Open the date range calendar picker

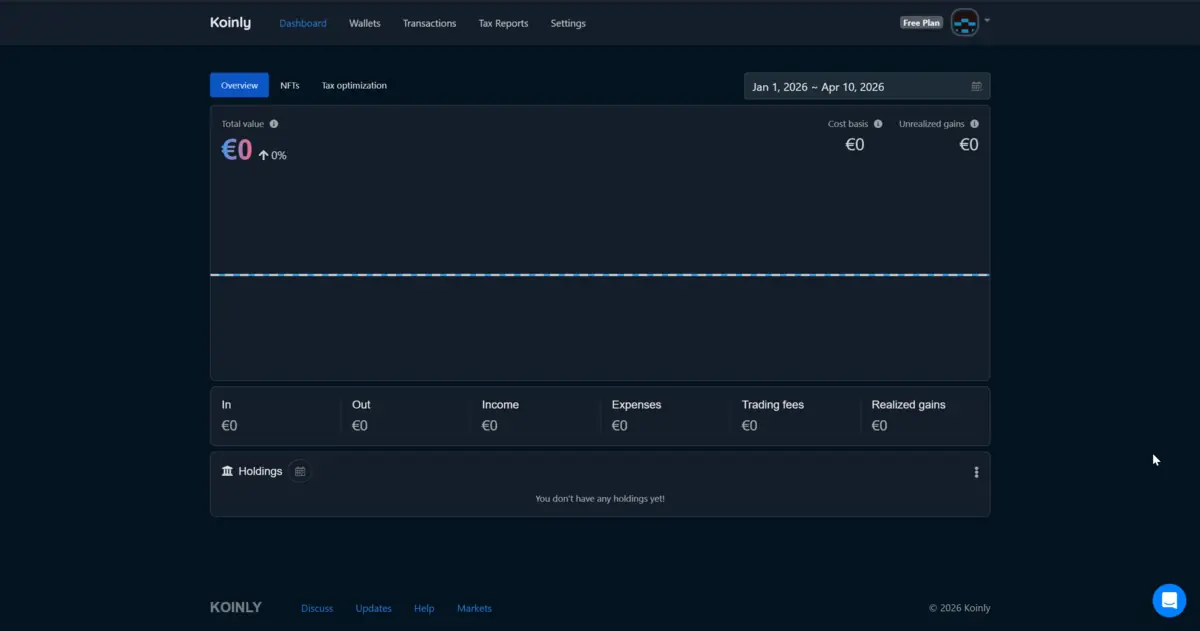pyautogui.click(x=978, y=86)
